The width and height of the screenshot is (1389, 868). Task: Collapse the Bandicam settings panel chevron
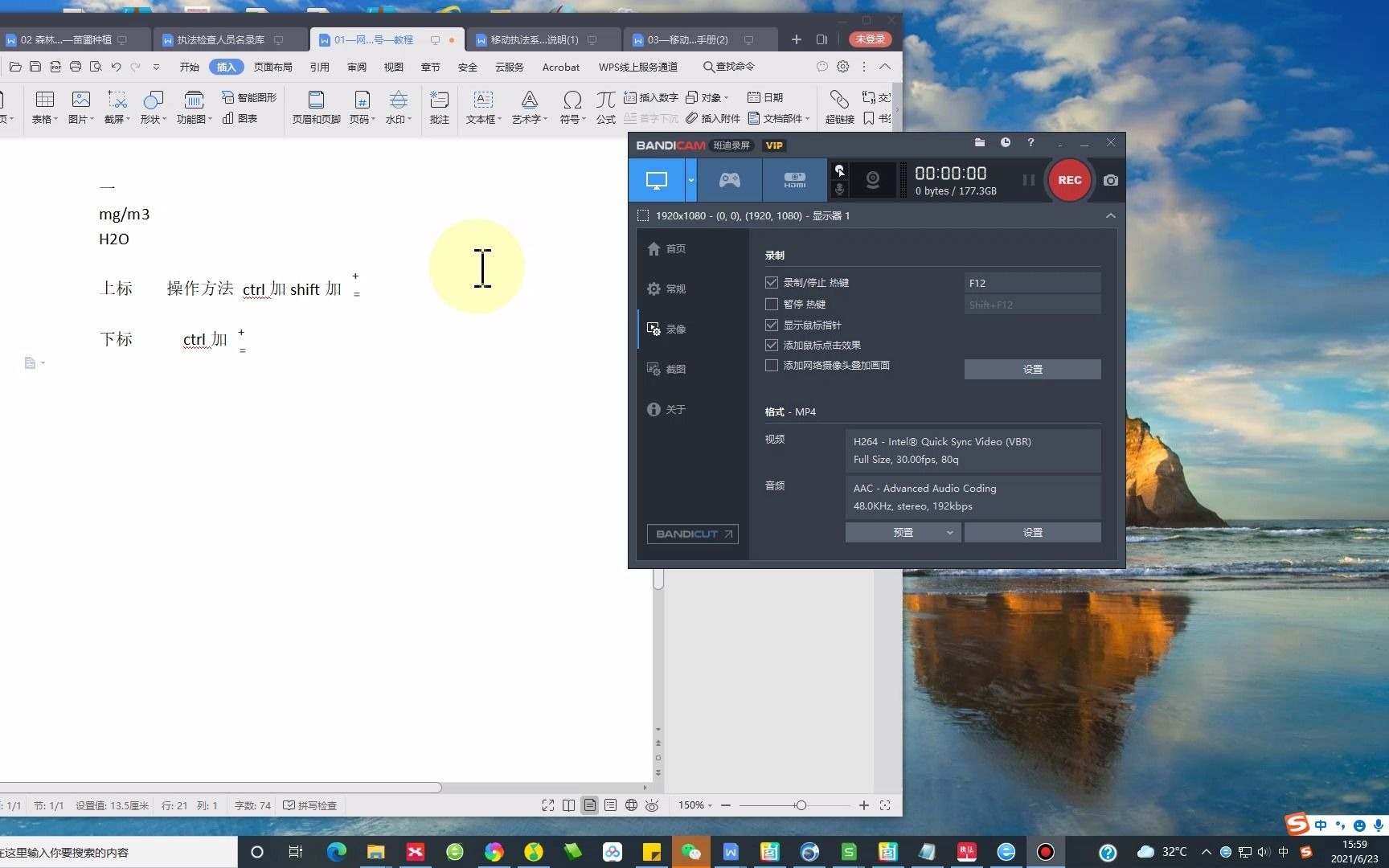1110,215
